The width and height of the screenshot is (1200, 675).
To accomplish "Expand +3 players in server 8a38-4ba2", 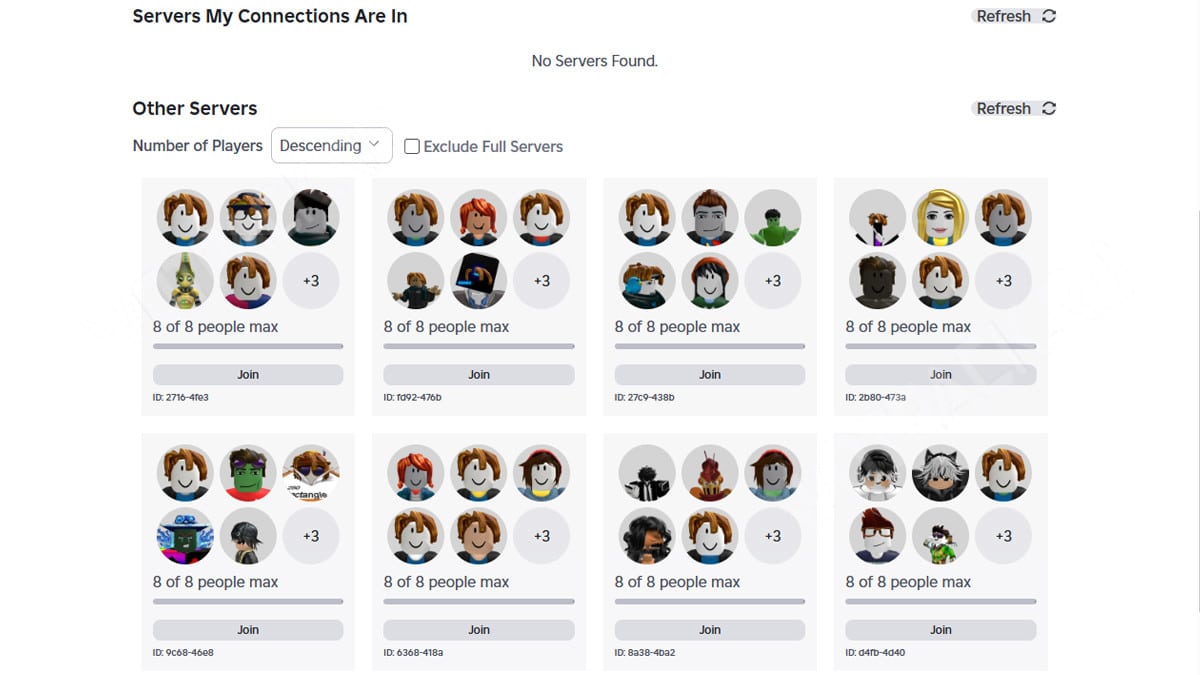I will [772, 536].
